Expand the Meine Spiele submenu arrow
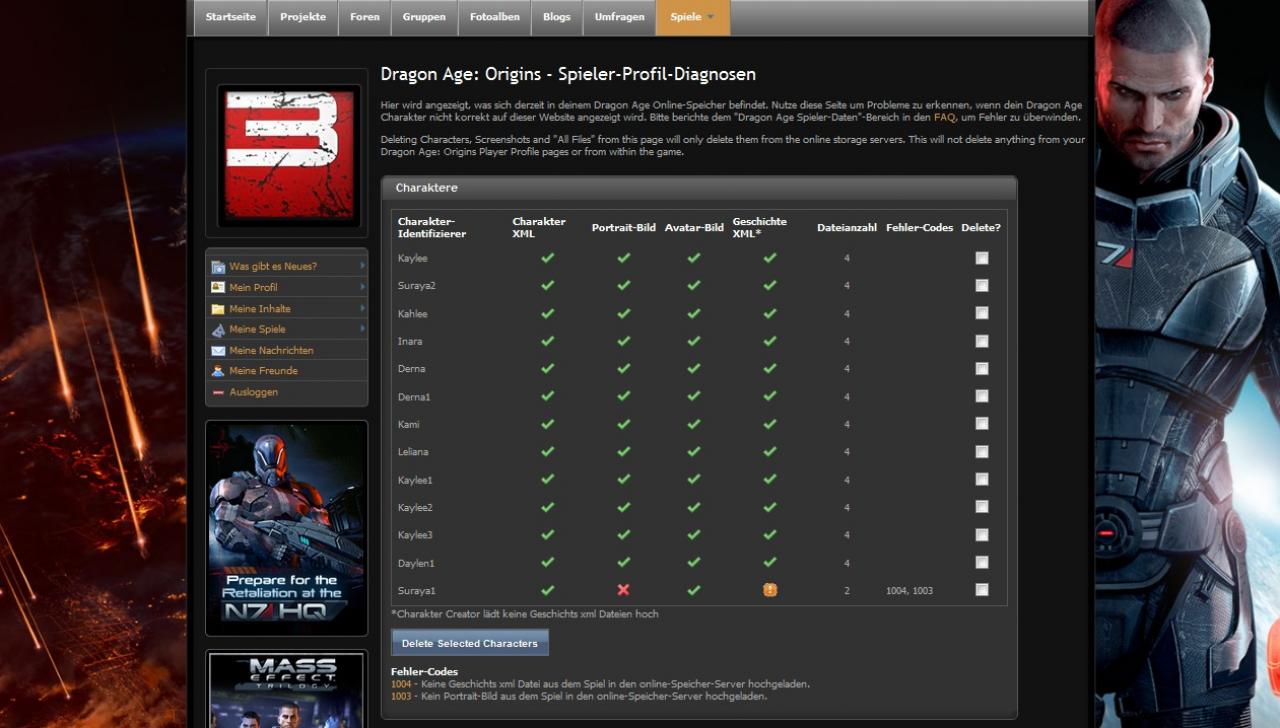This screenshot has height=728, width=1280. click(362, 329)
